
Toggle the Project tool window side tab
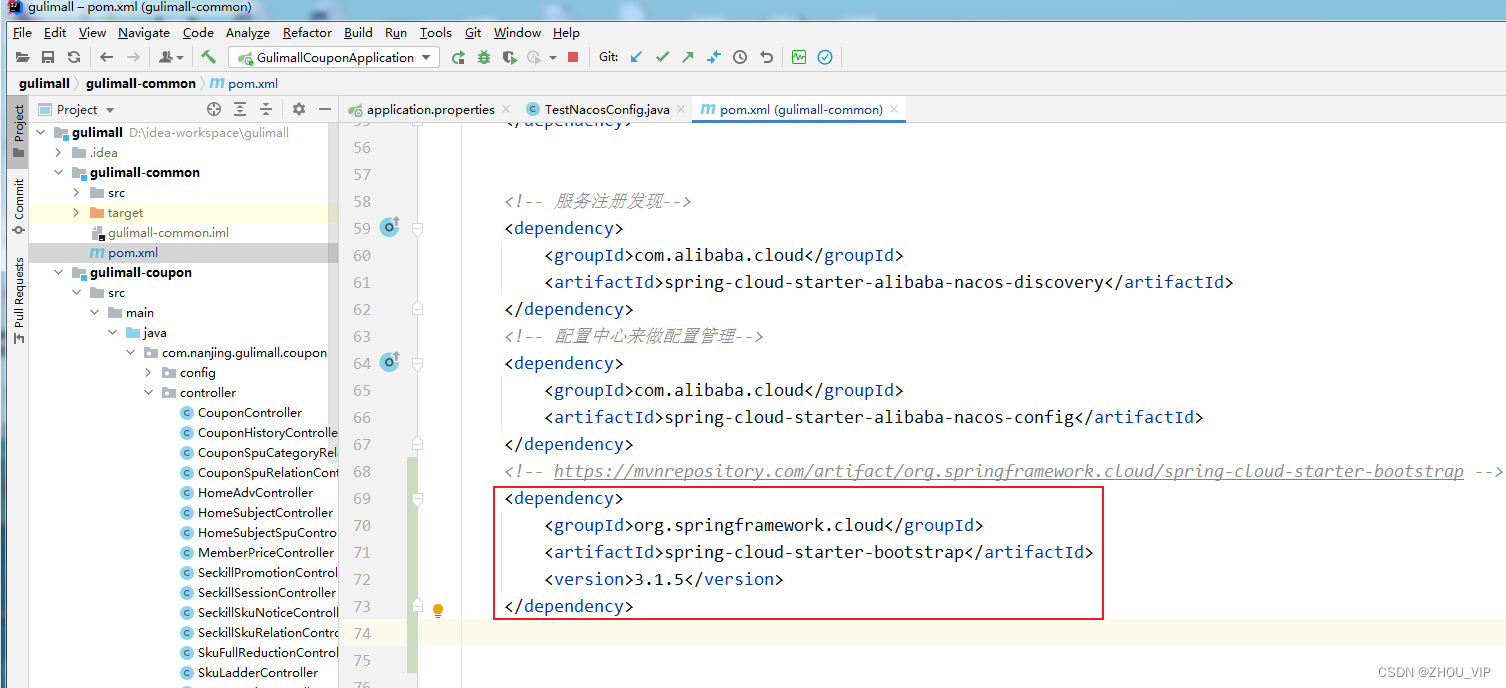pyautogui.click(x=18, y=131)
